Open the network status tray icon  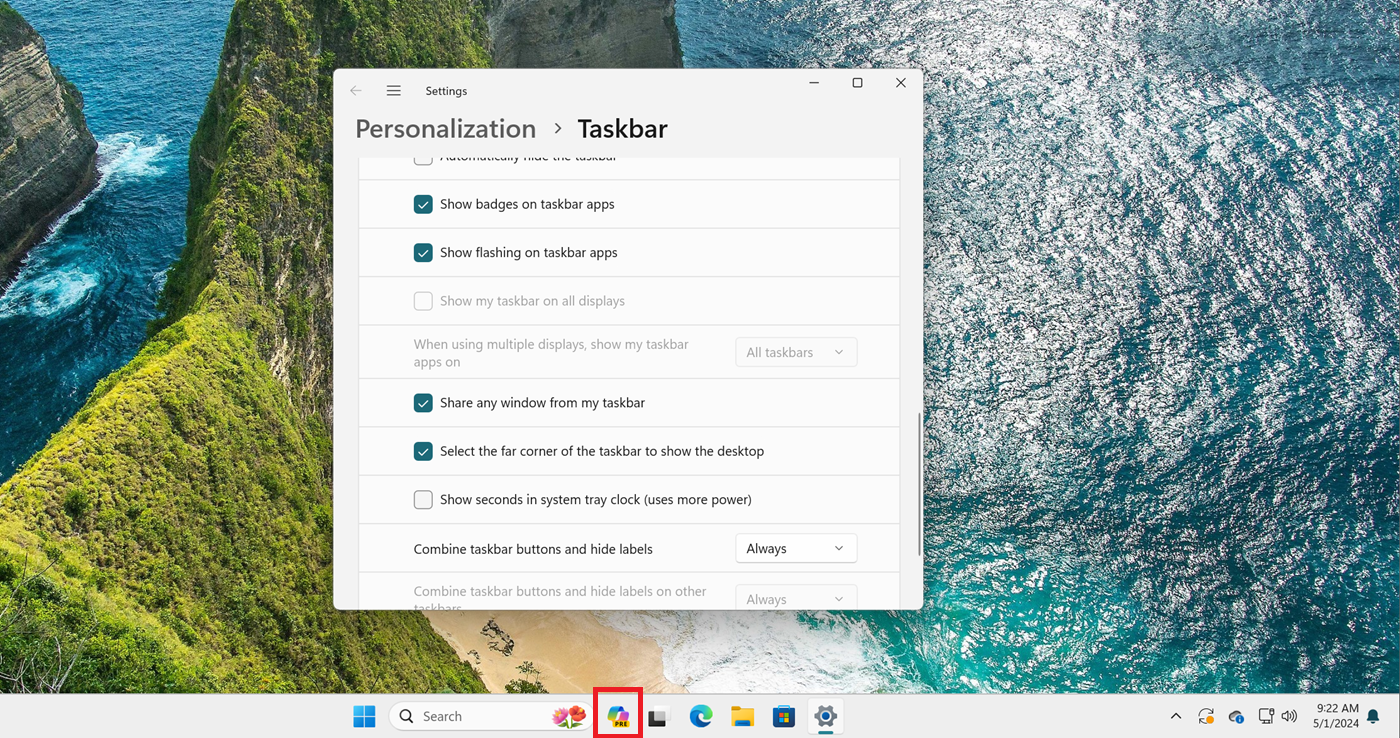1266,716
